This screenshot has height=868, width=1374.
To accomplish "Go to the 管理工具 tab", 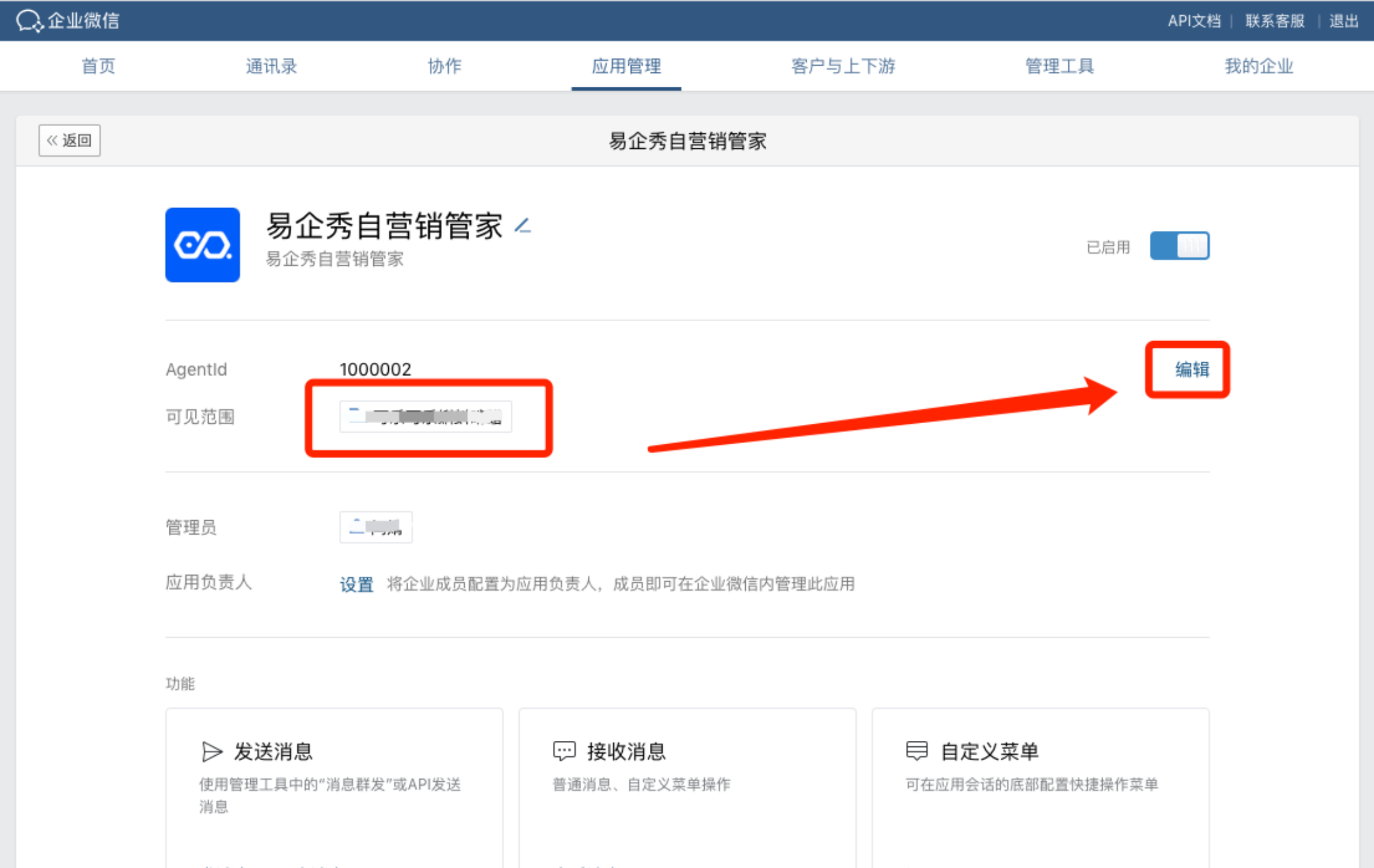I will (x=1059, y=66).
